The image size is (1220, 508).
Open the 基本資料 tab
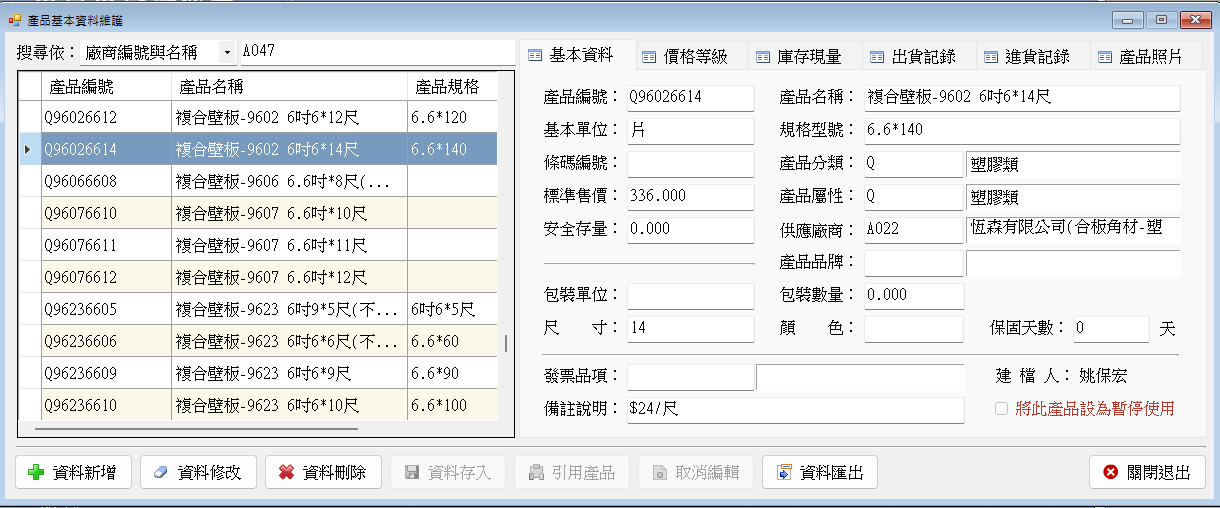579,55
